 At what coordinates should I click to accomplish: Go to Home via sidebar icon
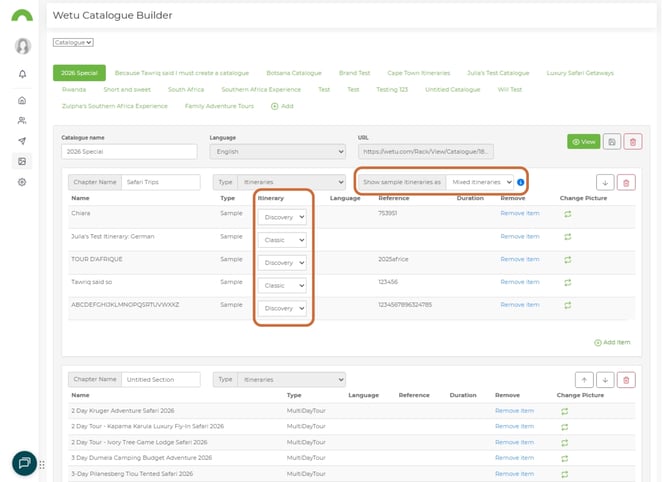point(22,100)
